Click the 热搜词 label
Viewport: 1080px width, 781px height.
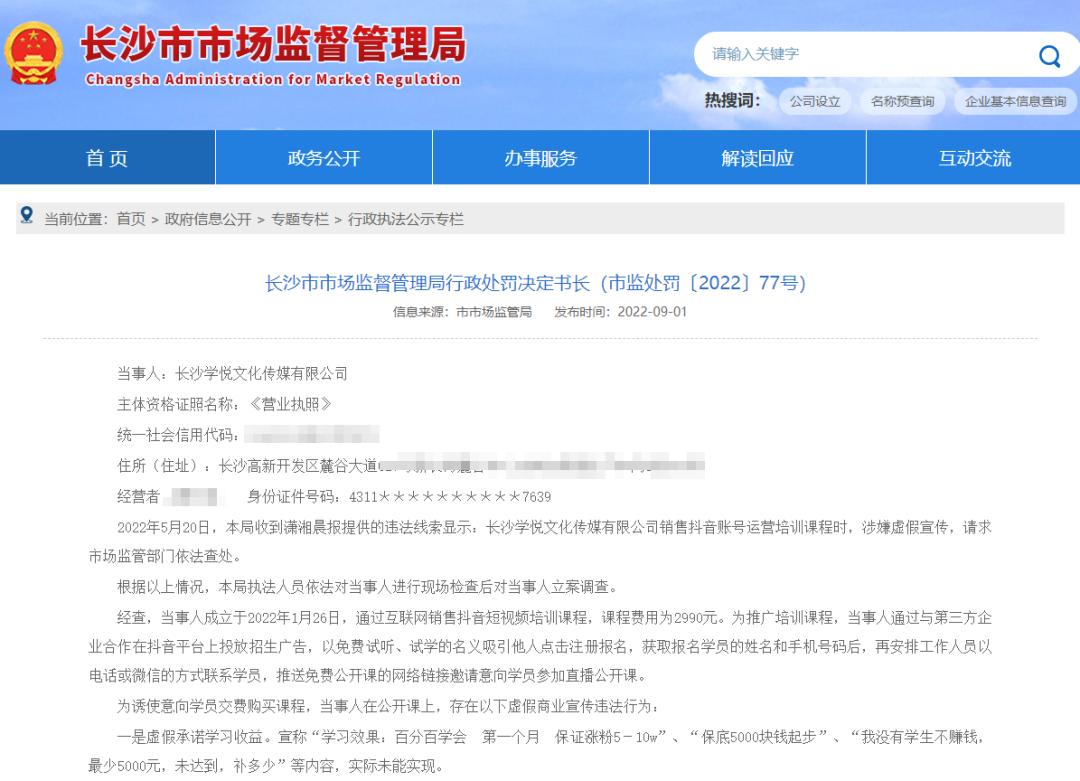click(x=732, y=101)
